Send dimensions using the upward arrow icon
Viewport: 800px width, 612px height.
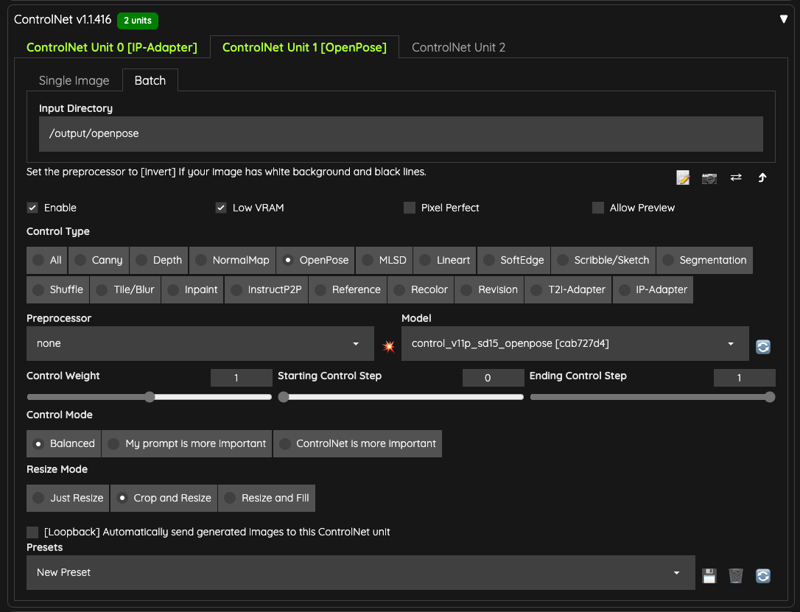[762, 177]
